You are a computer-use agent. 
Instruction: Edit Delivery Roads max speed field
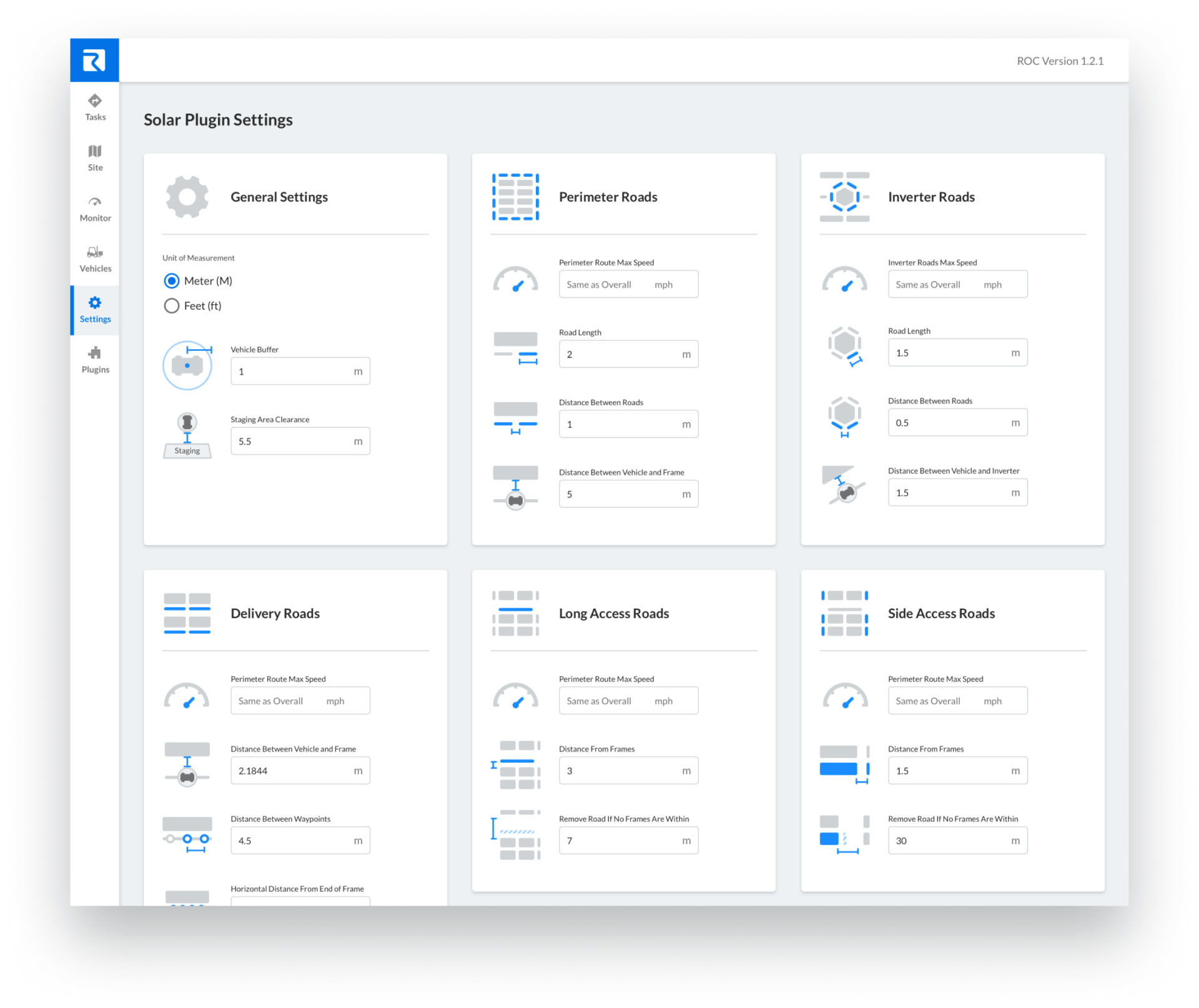(x=300, y=701)
